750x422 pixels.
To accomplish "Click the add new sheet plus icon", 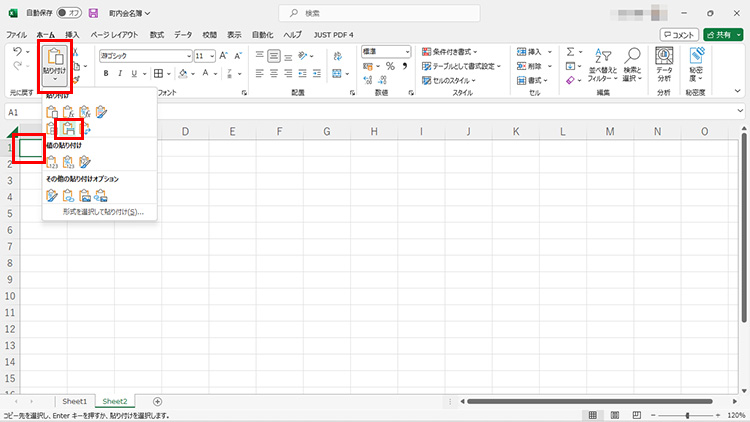I will pyautogui.click(x=157, y=401).
